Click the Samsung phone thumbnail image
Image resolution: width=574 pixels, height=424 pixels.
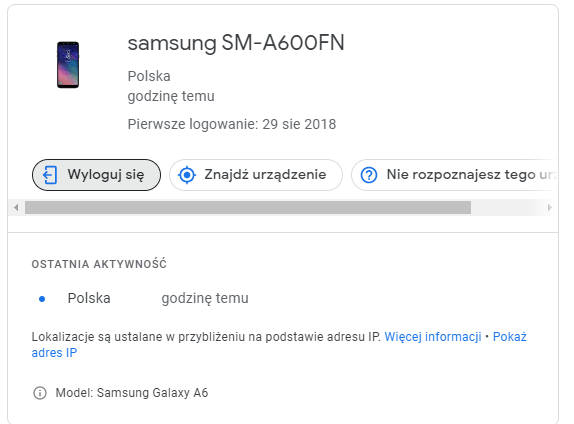(x=68, y=65)
